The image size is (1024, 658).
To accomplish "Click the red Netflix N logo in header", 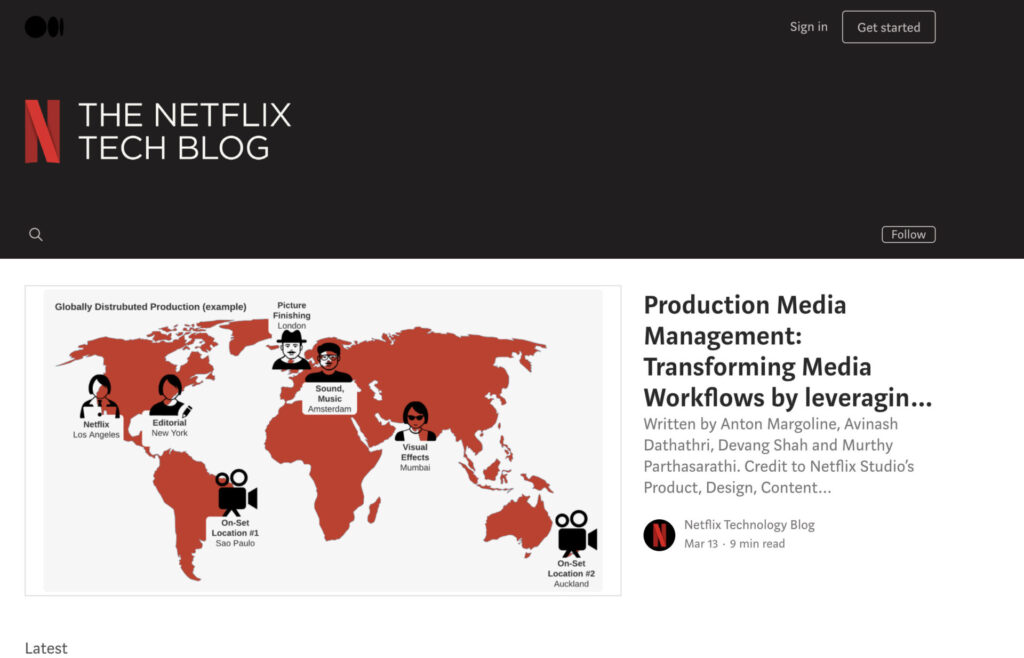I will point(42,131).
